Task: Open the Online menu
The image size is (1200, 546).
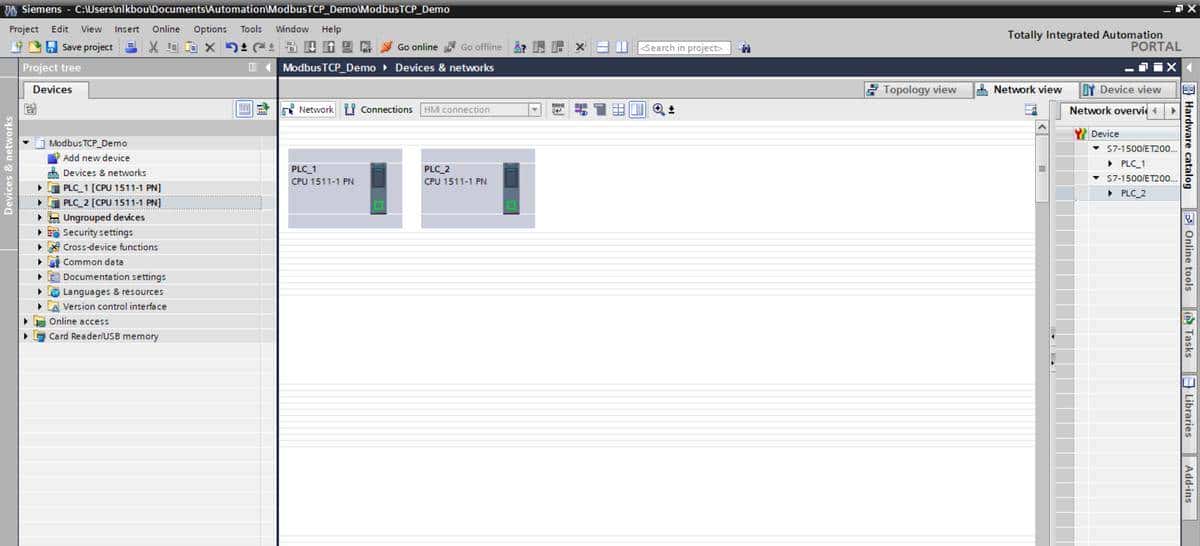Action: [166, 29]
